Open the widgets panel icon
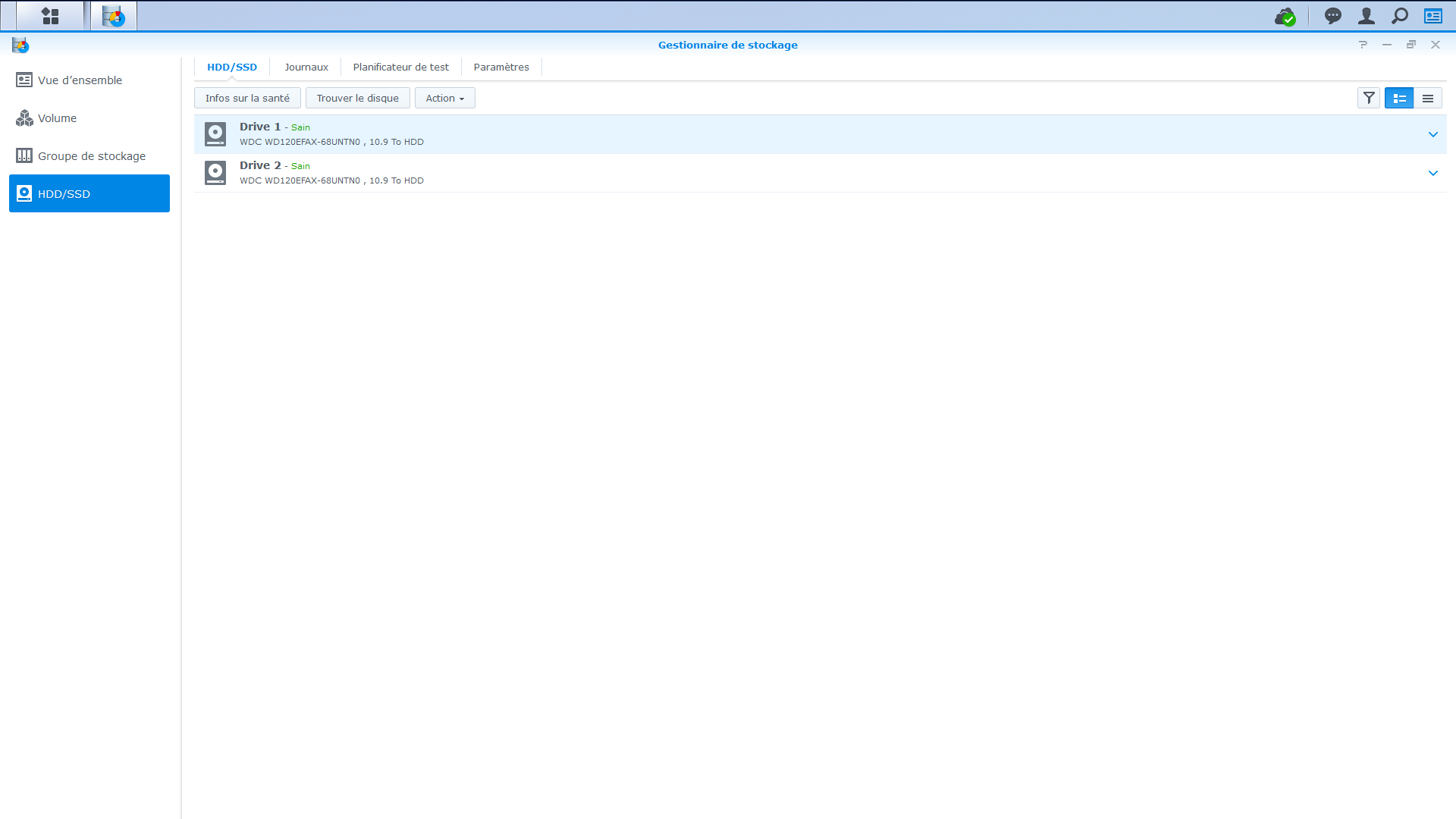This screenshot has height=819, width=1456. point(1433,16)
